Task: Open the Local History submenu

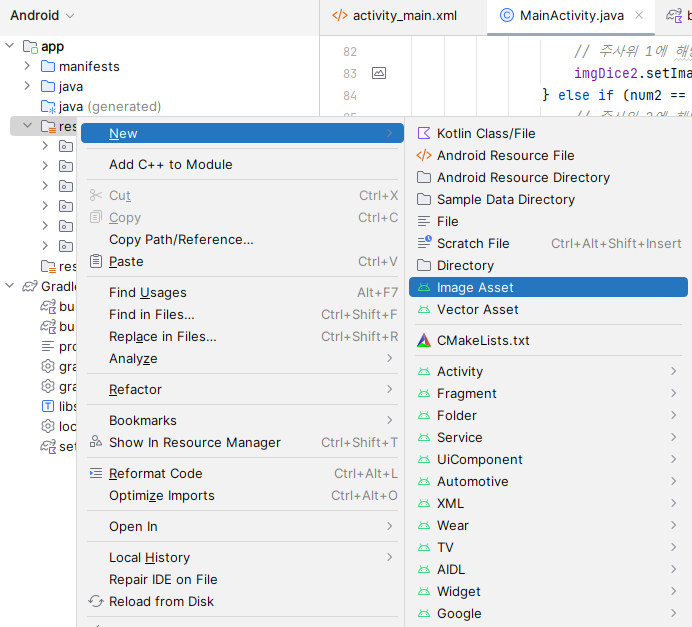Action: (242, 557)
